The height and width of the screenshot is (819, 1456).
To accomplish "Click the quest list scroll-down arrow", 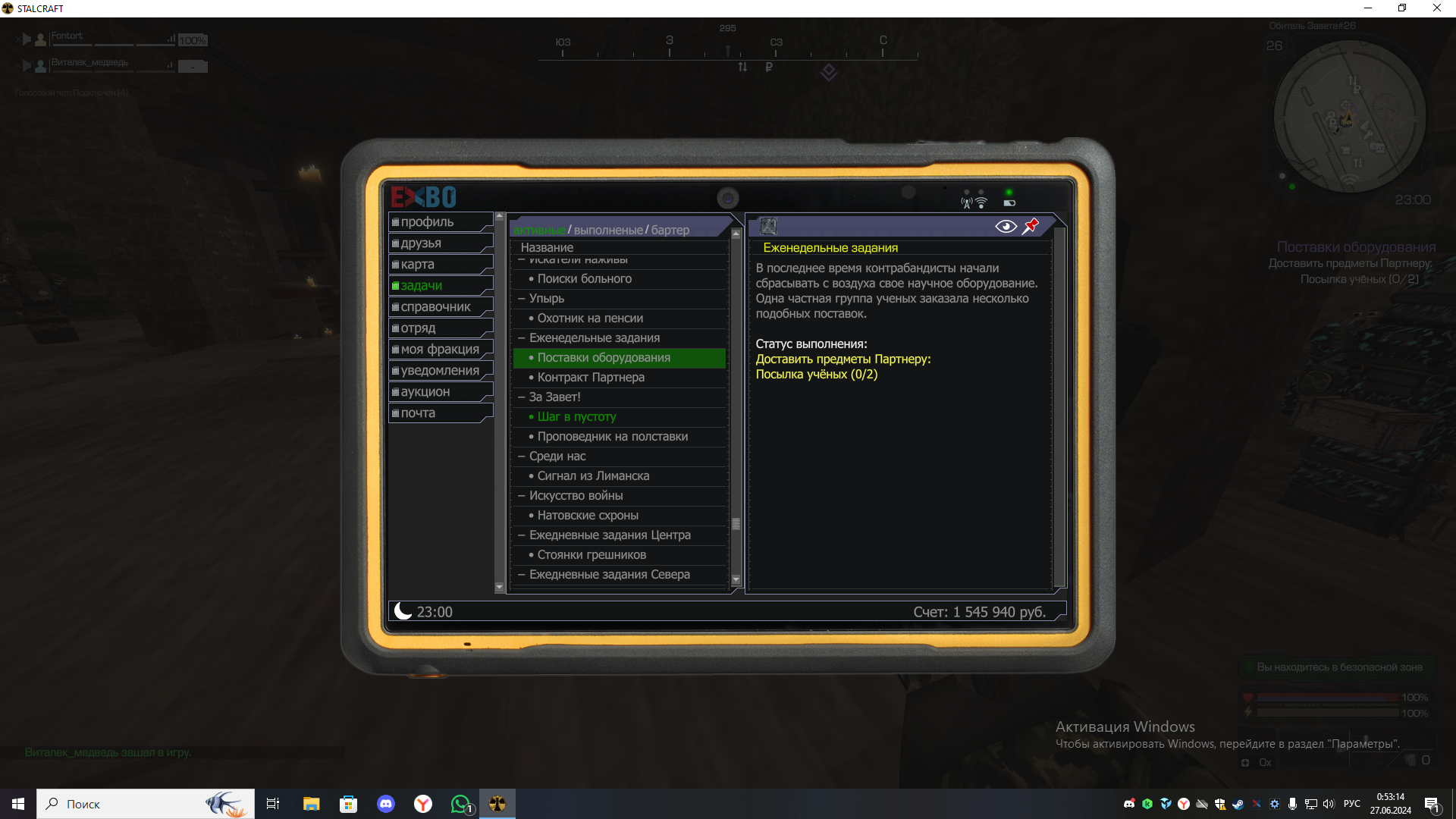I will pos(736,580).
